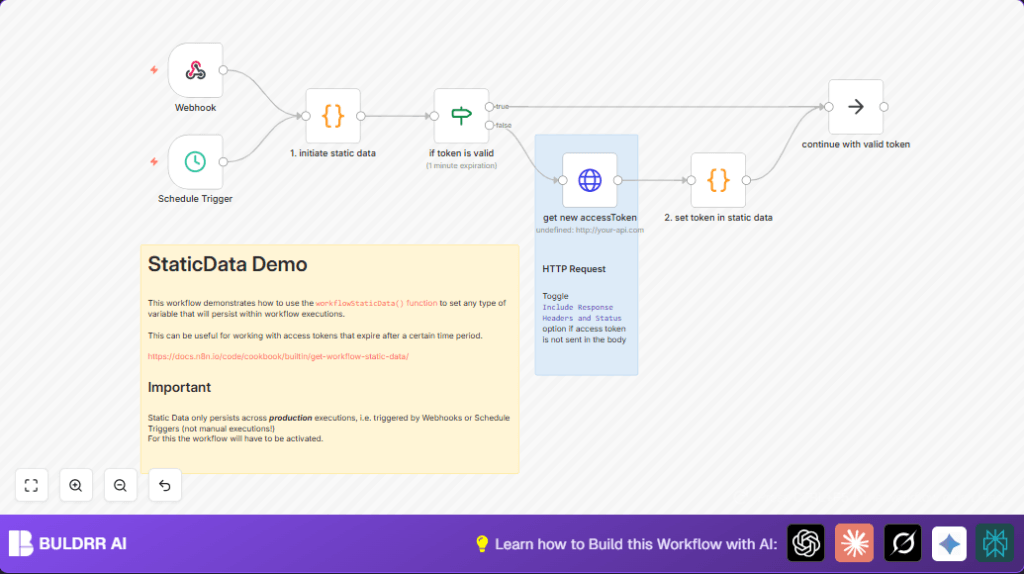Select the Webhook trigger node
1024x574 pixels.
coord(195,70)
